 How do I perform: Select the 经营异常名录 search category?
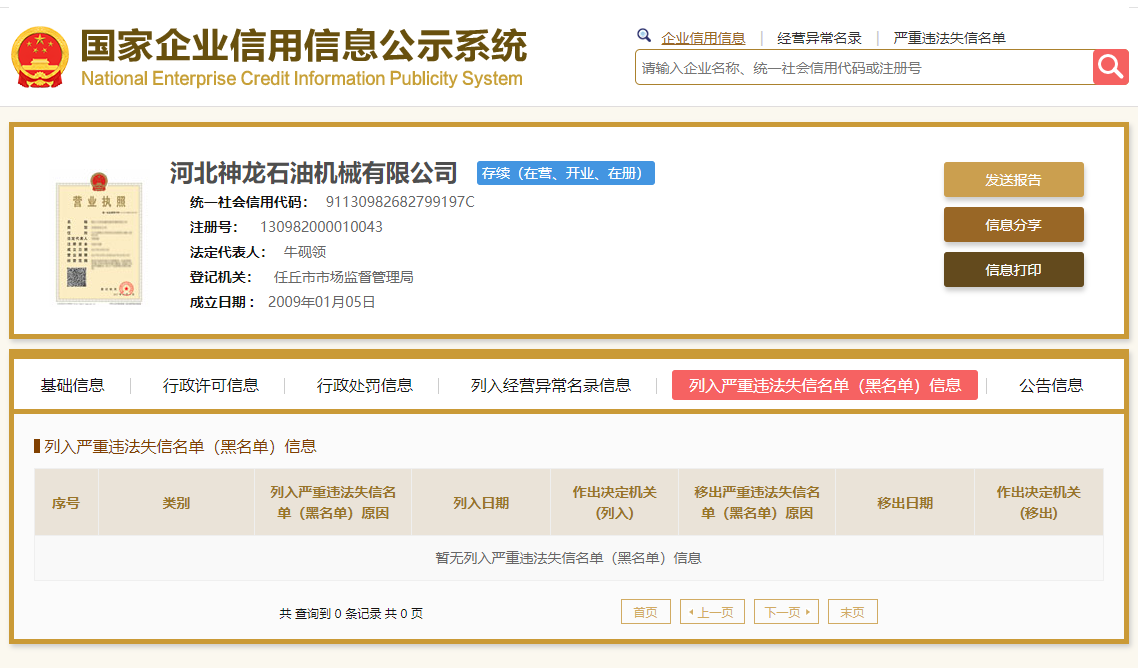coord(819,38)
